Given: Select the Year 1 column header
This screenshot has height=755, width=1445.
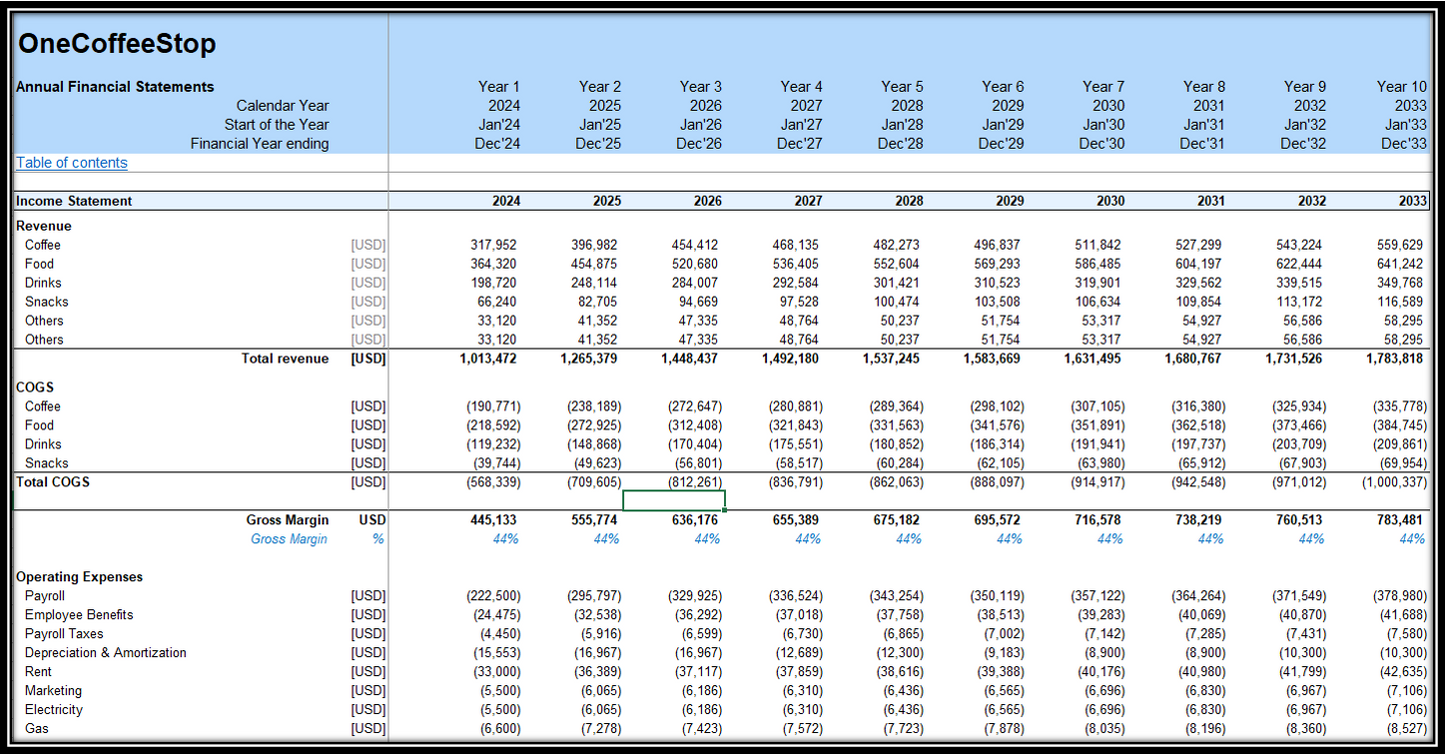Looking at the screenshot, I should (x=499, y=87).
